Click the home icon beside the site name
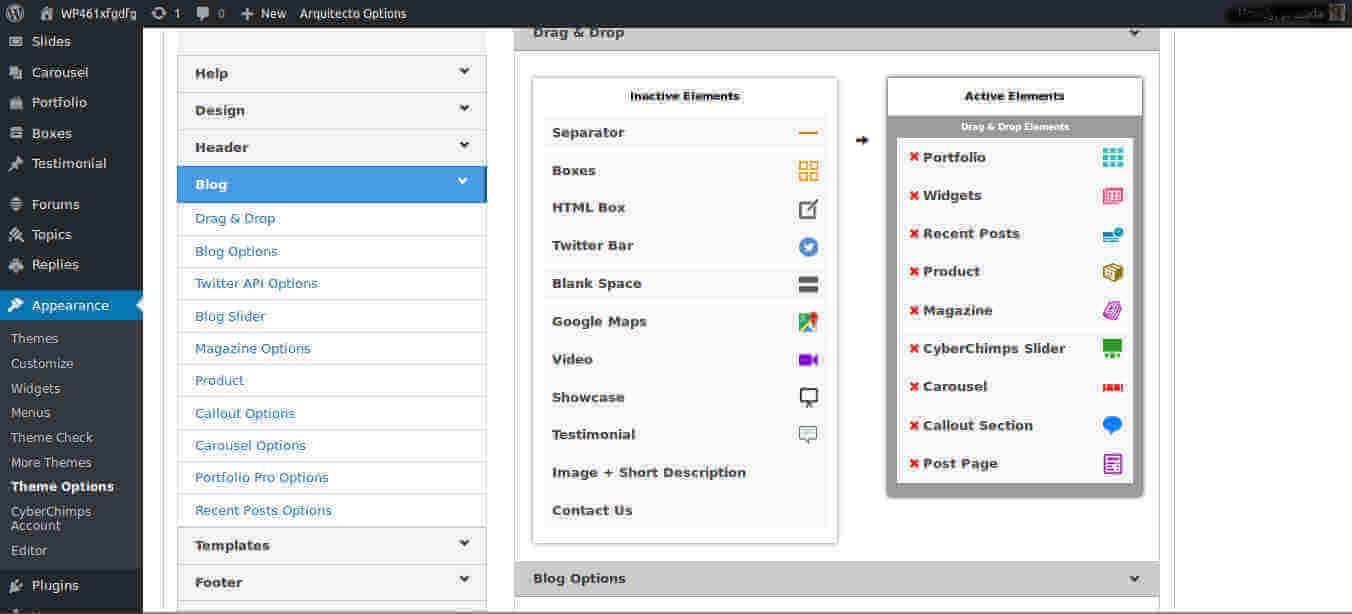The width and height of the screenshot is (1352, 614). [47, 14]
